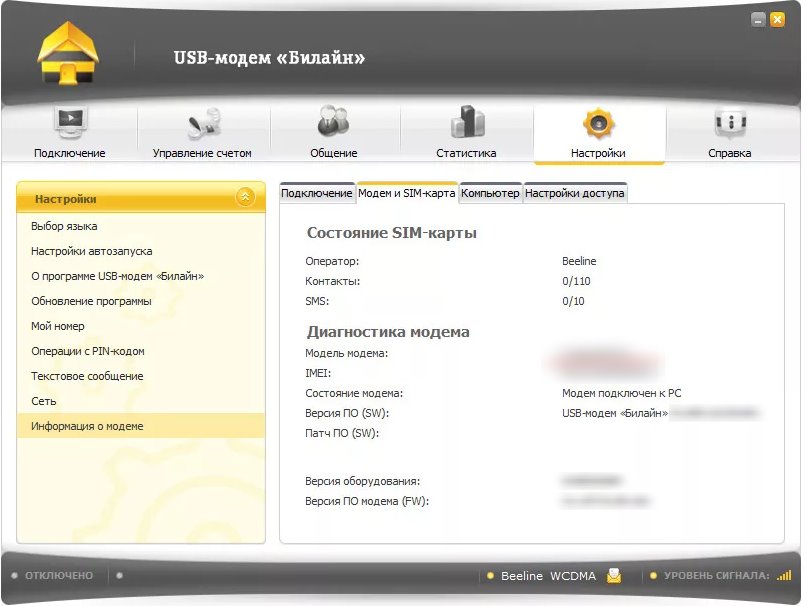Select the Сеть sidebar item
The image size is (807, 606).
43,401
